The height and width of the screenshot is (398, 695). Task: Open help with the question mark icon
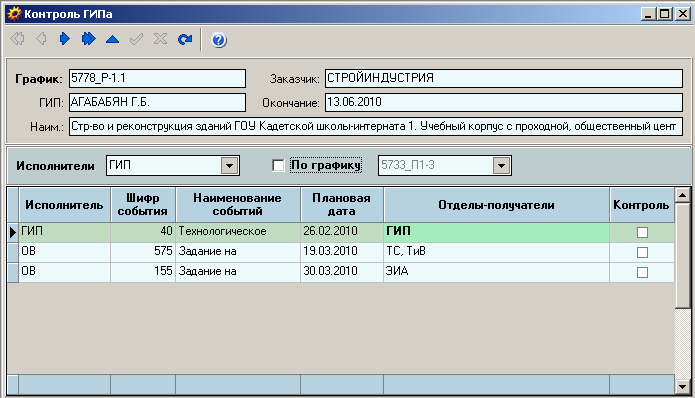(219, 40)
